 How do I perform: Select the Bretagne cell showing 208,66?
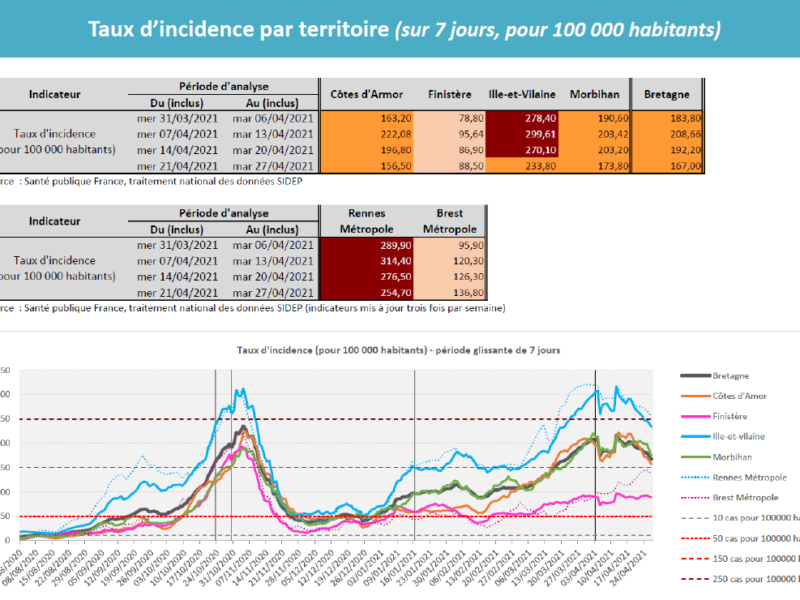[668, 133]
